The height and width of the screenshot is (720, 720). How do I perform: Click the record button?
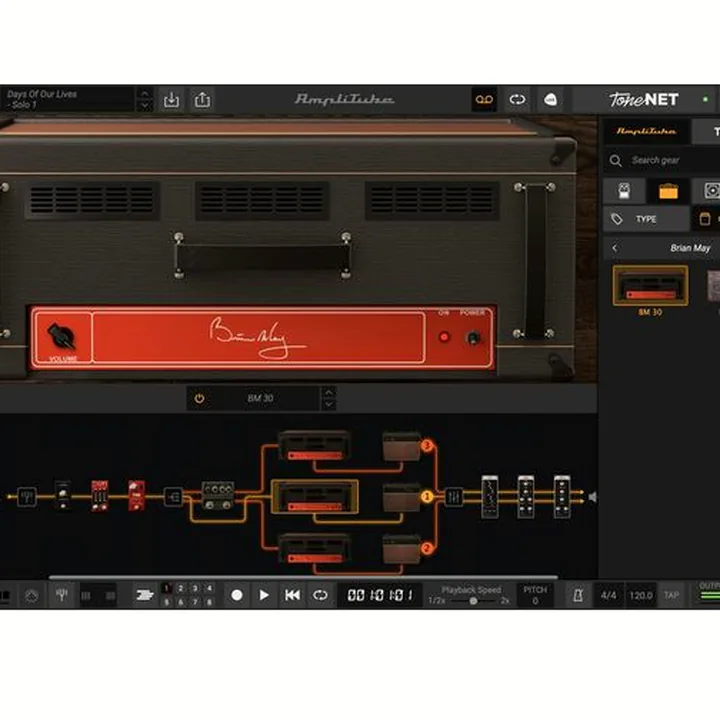coord(237,595)
